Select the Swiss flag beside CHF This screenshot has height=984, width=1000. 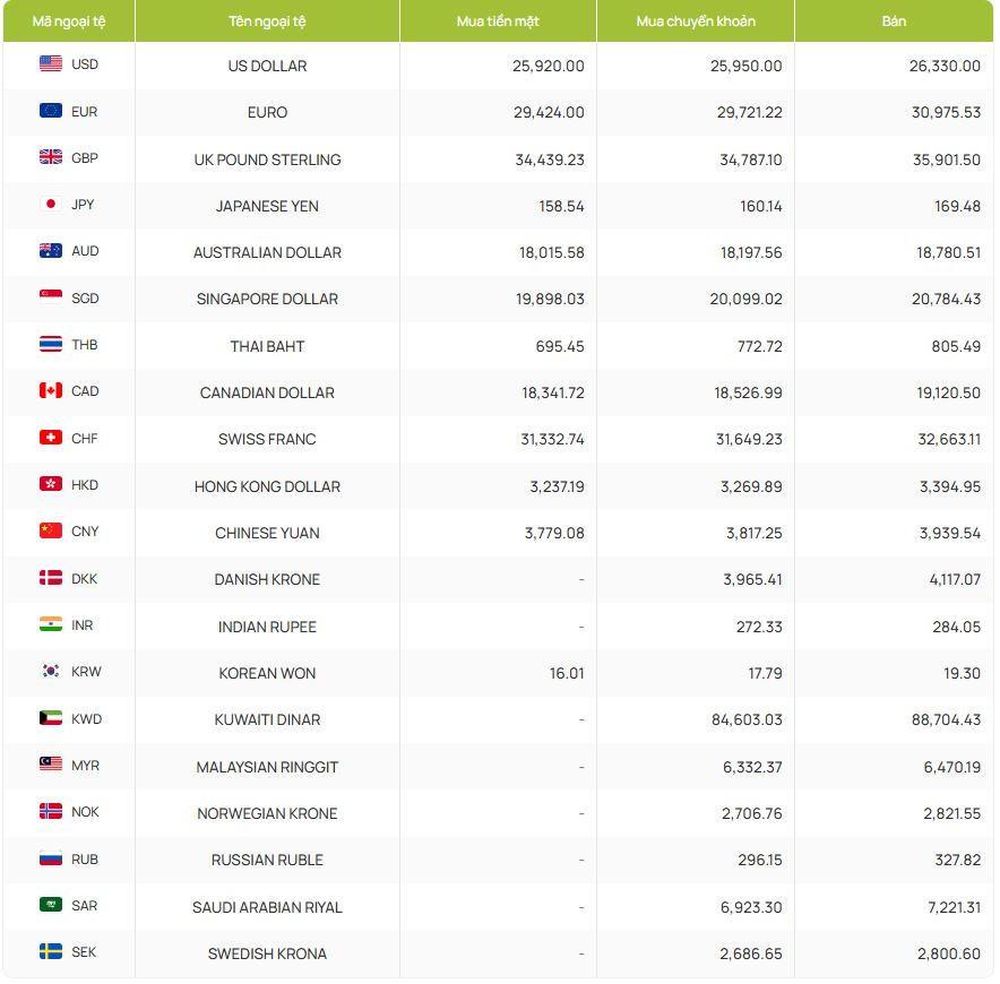(50, 437)
